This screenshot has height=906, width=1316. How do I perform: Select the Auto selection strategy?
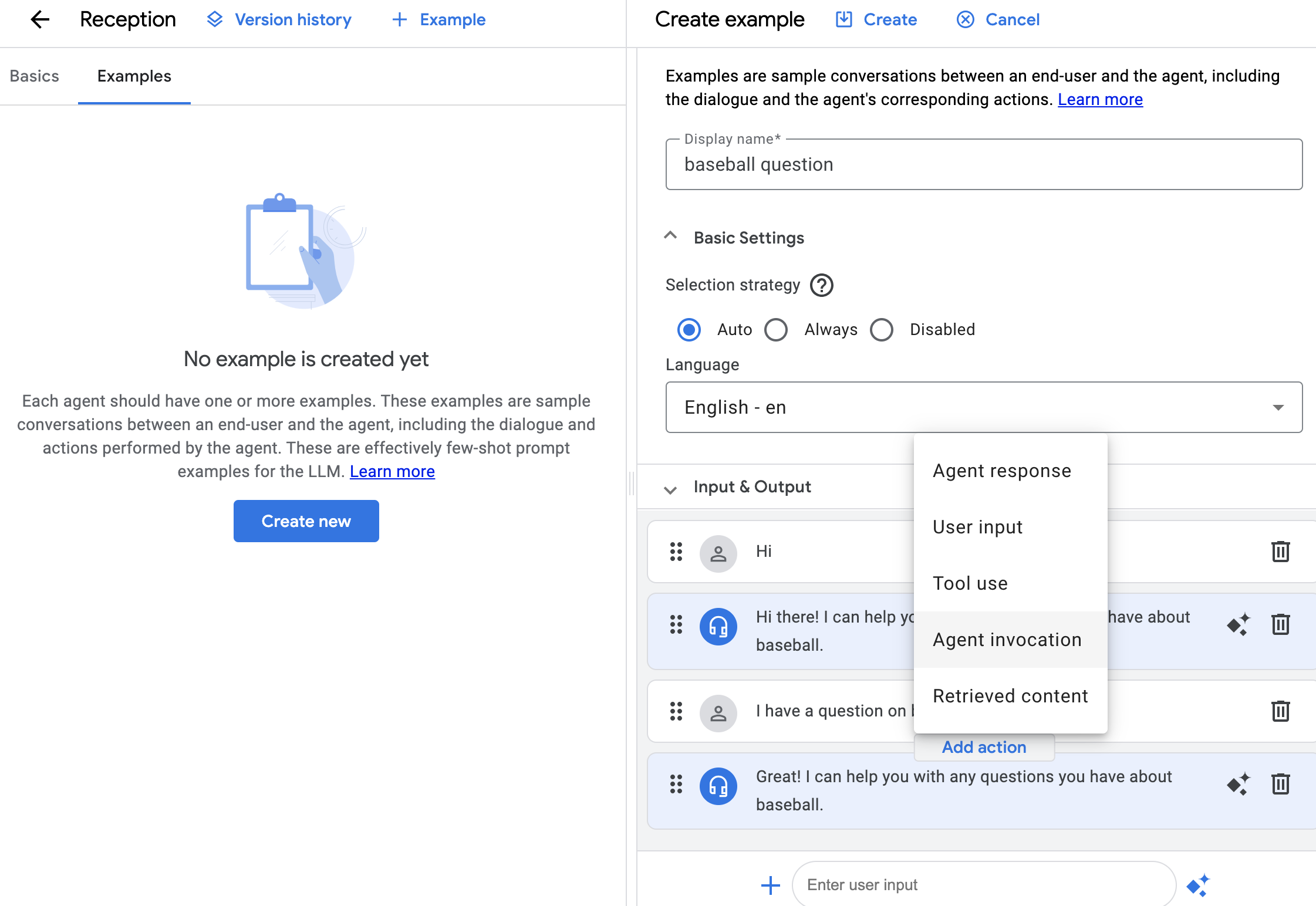pyautogui.click(x=689, y=330)
